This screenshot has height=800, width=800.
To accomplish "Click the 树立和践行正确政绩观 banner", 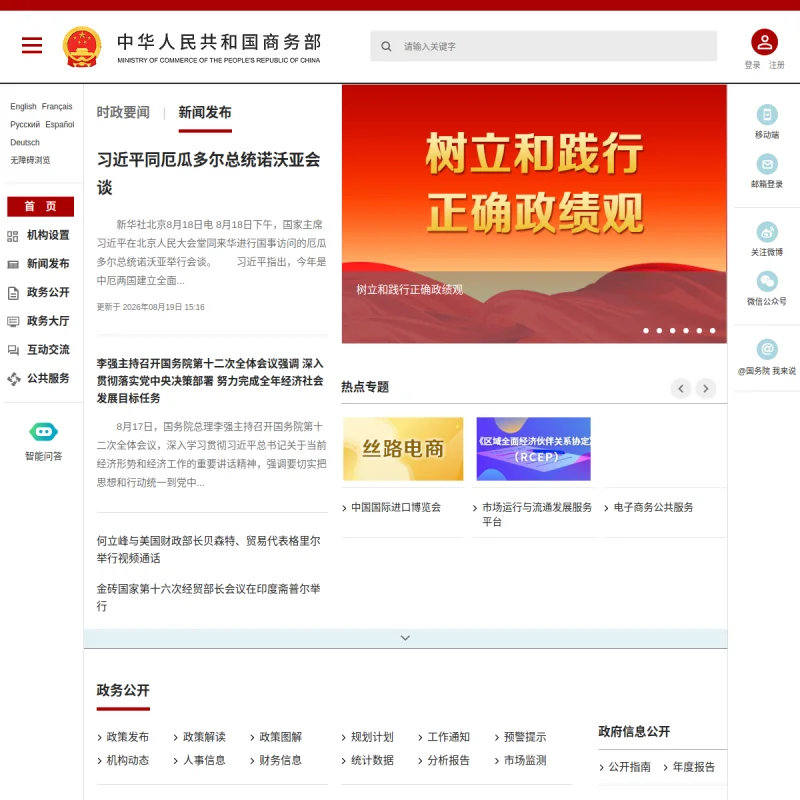I will point(534,214).
